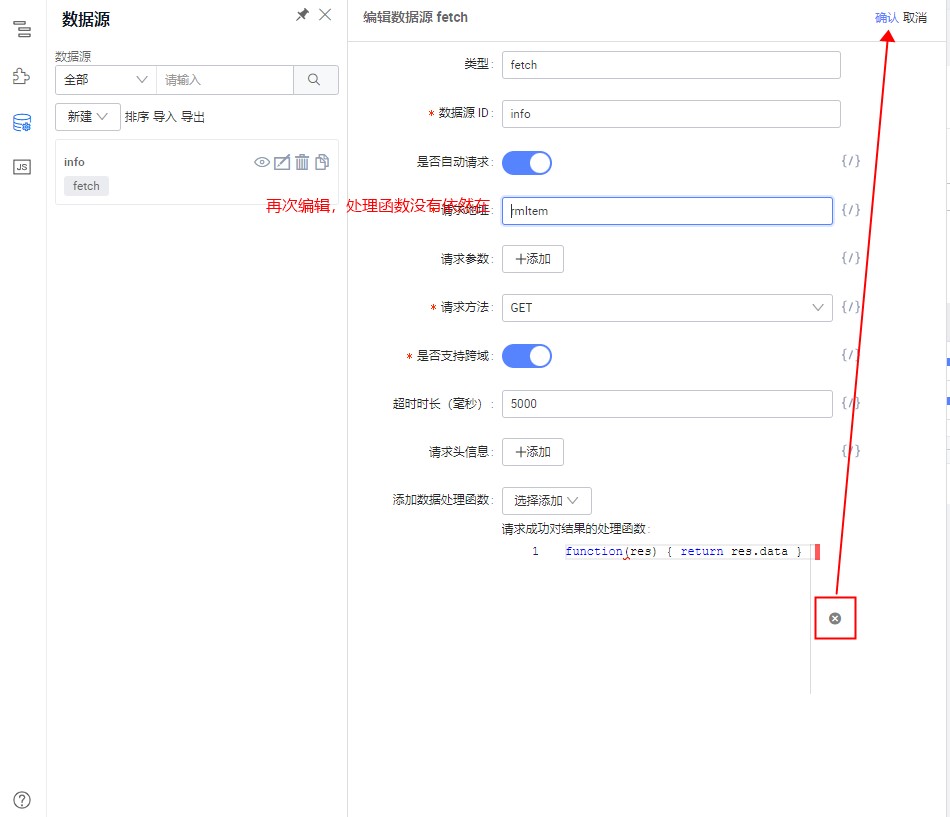Focus the type field containing fetch
Screen dimensions: 950x817
coord(671,65)
